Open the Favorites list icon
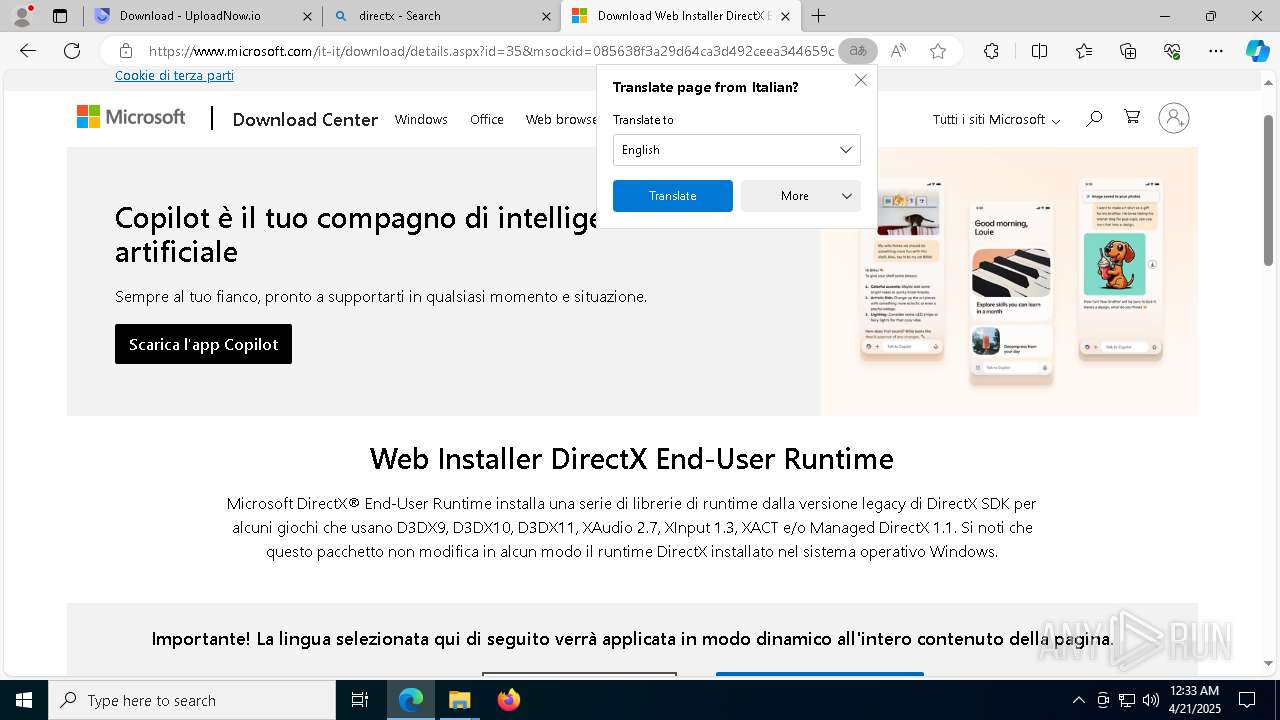This screenshot has width=1280, height=720. tap(1084, 51)
